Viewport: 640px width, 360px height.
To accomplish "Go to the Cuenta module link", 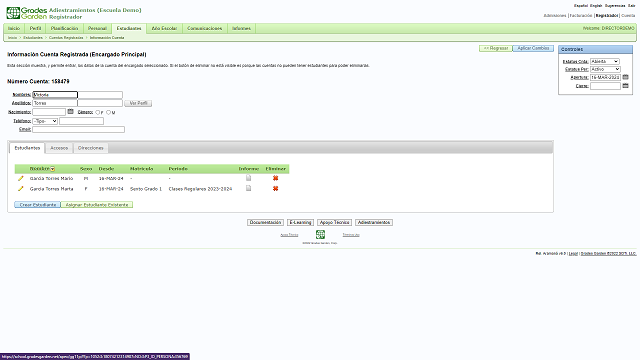I will point(628,16).
